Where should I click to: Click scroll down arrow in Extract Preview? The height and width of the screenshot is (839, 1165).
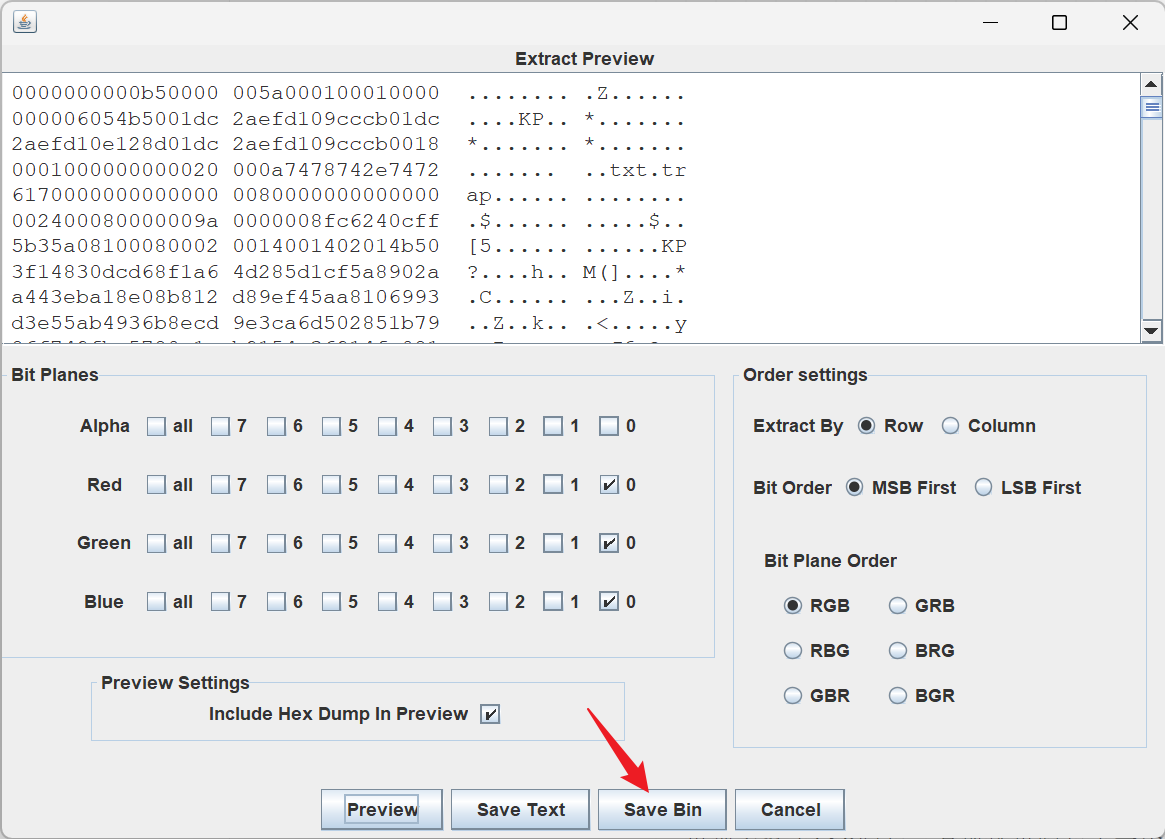point(1151,331)
